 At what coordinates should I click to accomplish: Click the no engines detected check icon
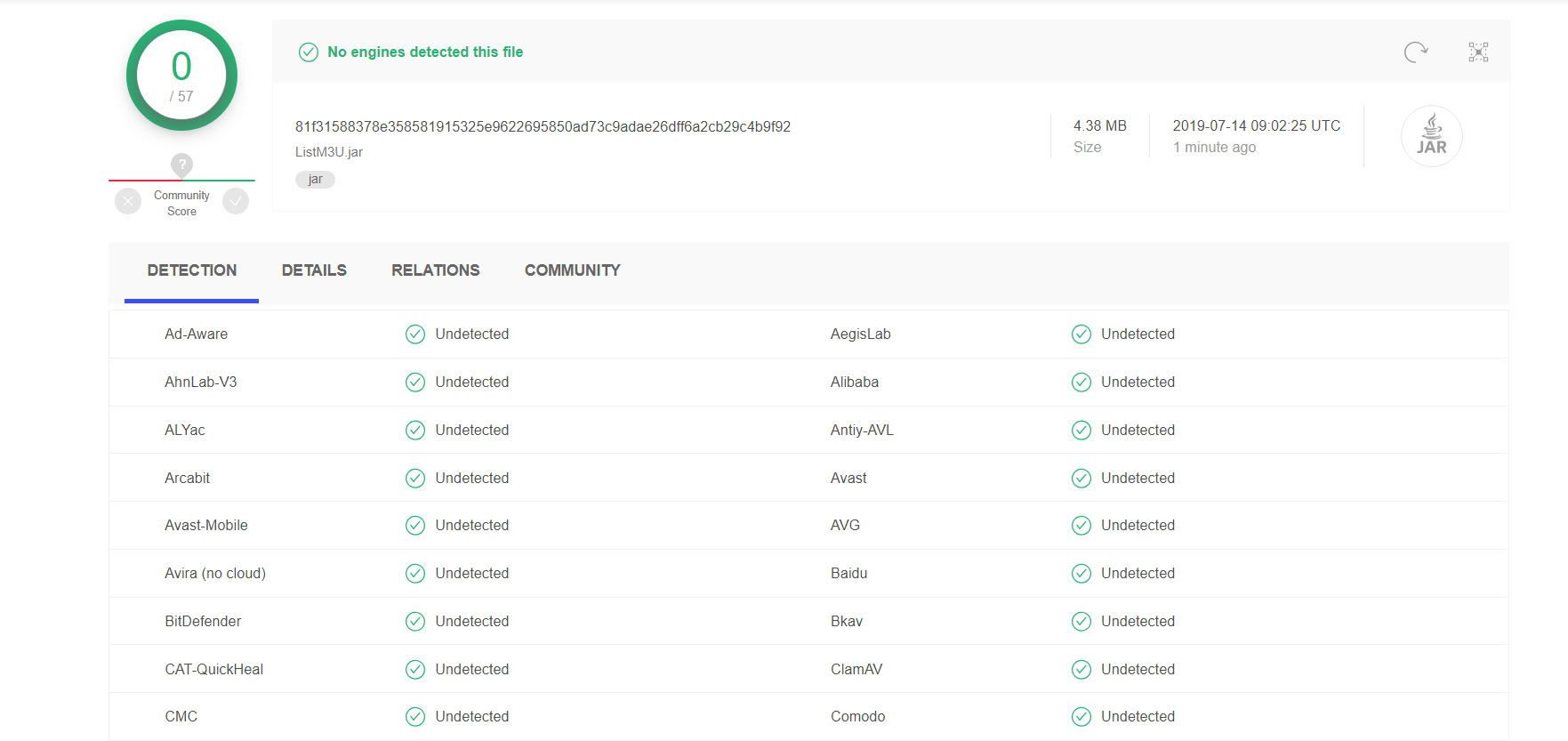[309, 52]
